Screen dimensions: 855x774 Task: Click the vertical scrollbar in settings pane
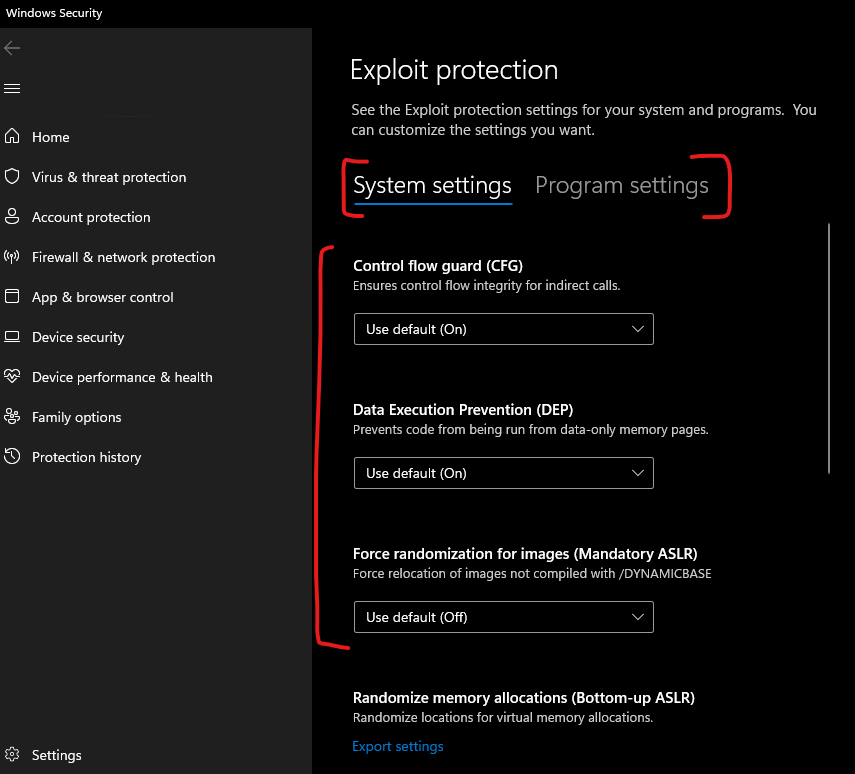pyautogui.click(x=829, y=348)
